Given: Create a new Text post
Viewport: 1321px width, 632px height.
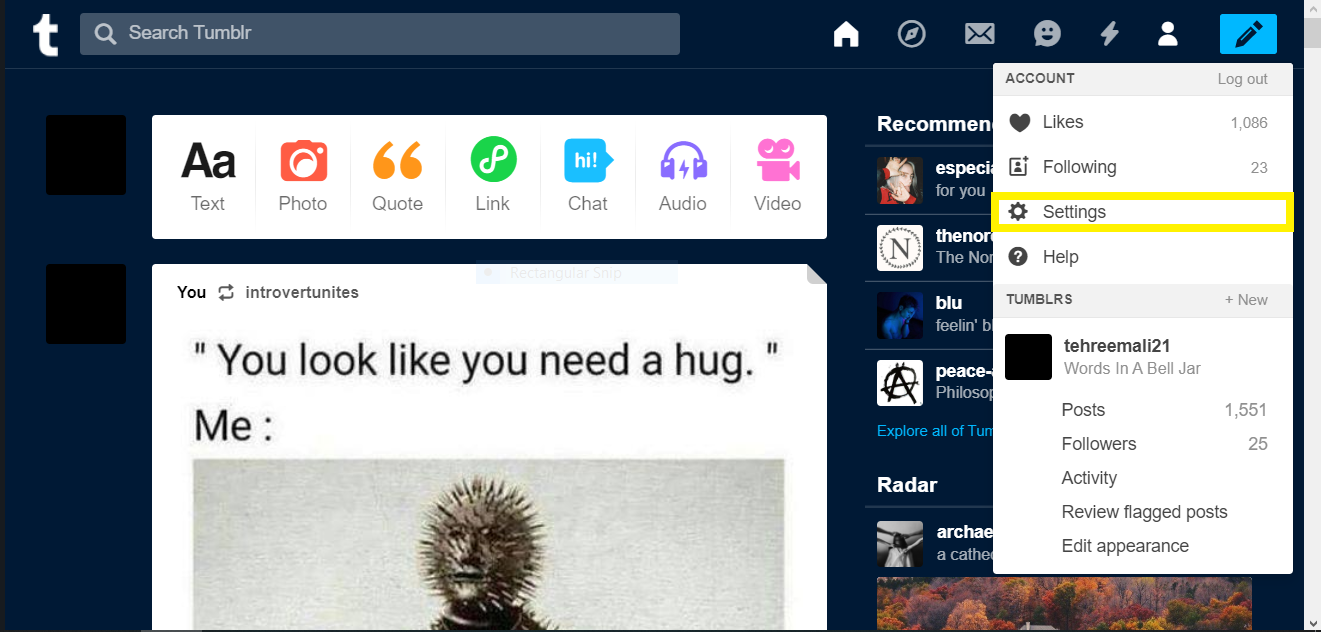Looking at the screenshot, I should 208,176.
